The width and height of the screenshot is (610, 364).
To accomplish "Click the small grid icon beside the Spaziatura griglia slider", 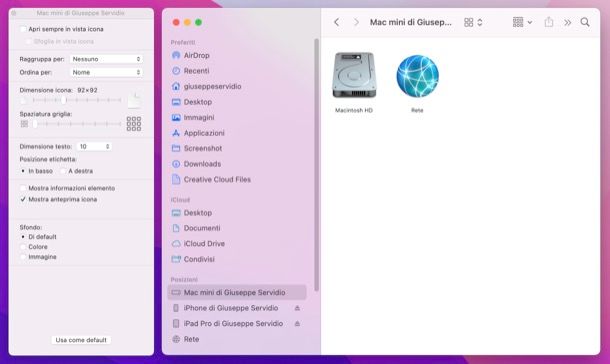I will click(24, 124).
